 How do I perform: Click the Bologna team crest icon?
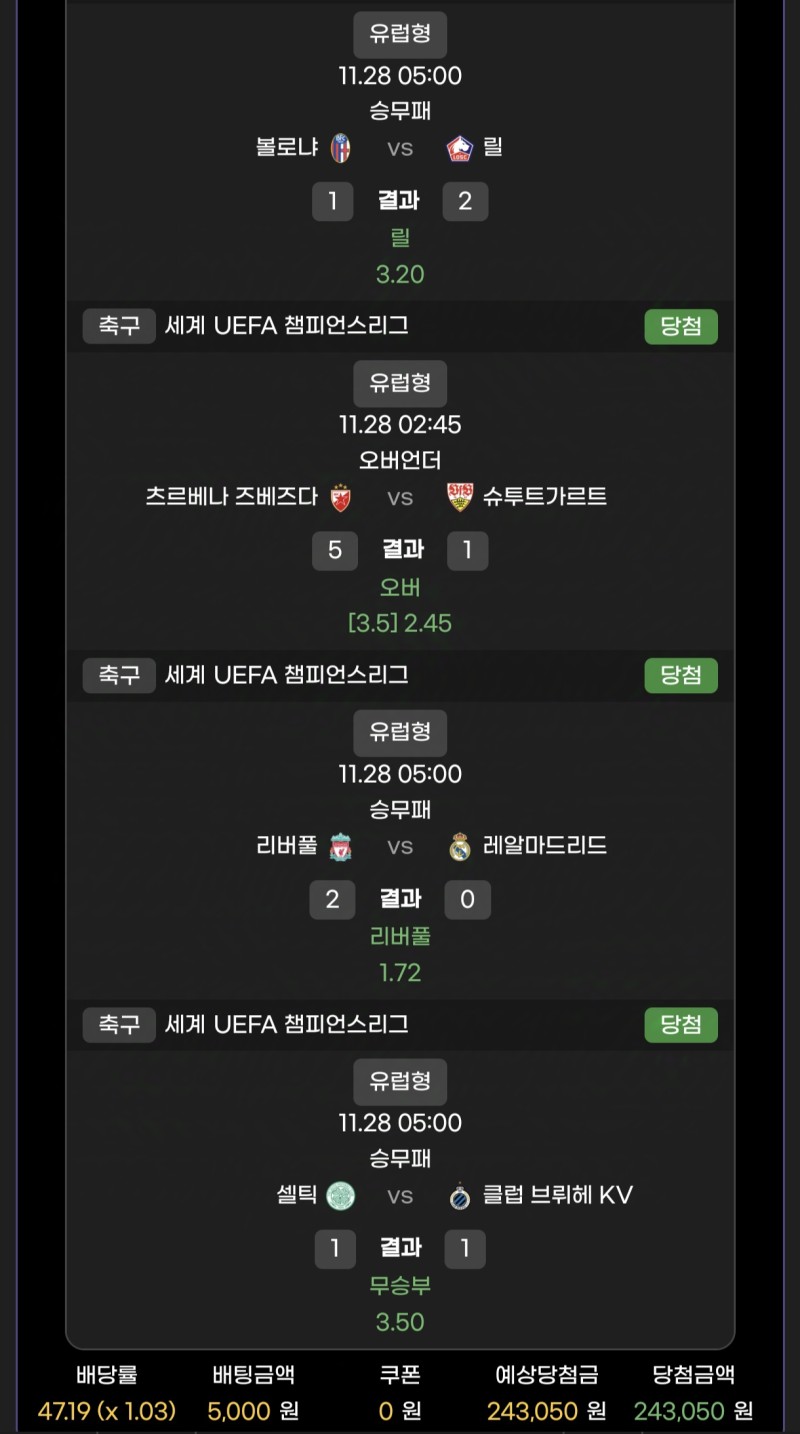tap(341, 148)
